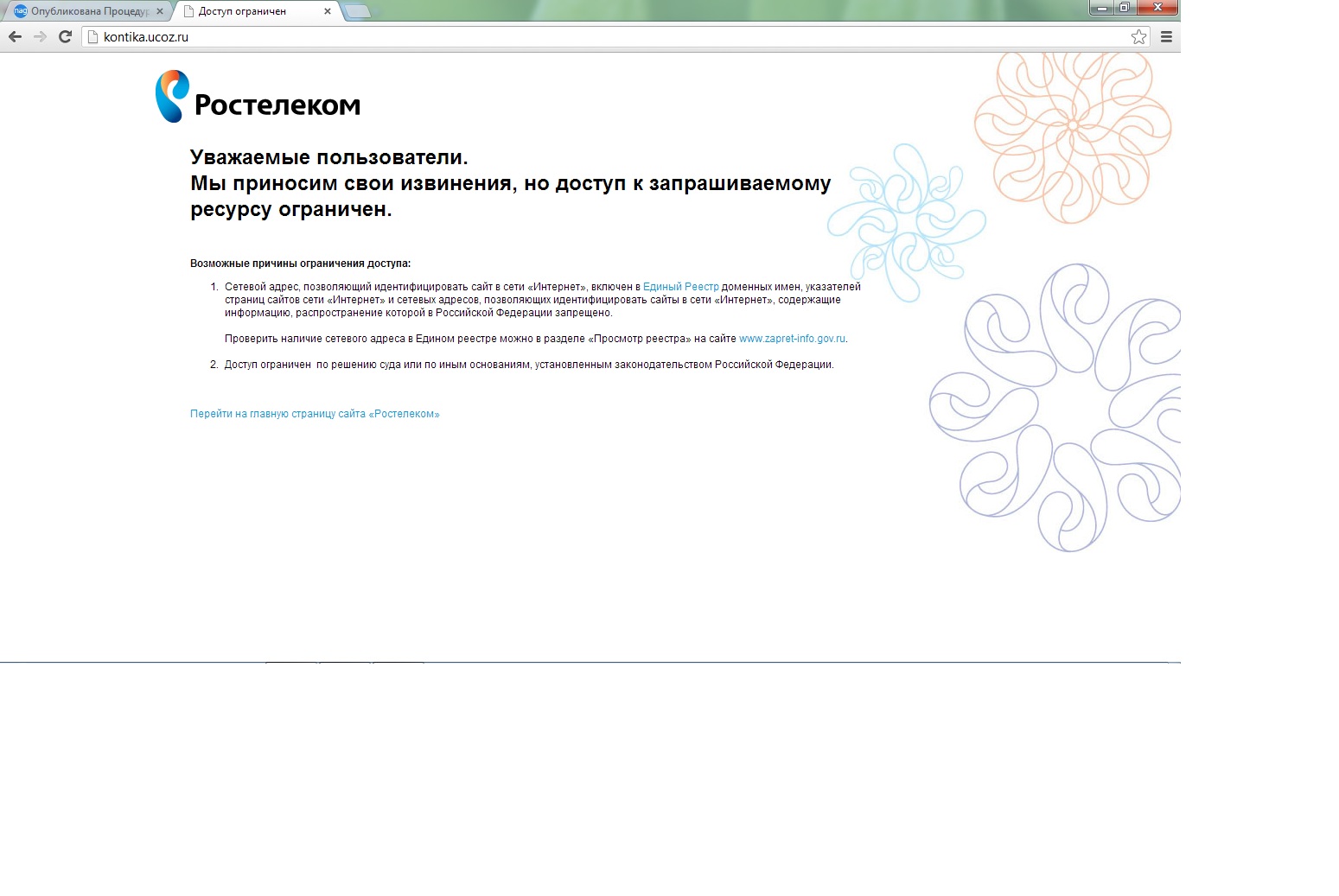Open the Единый Реестр link

pyautogui.click(x=680, y=287)
